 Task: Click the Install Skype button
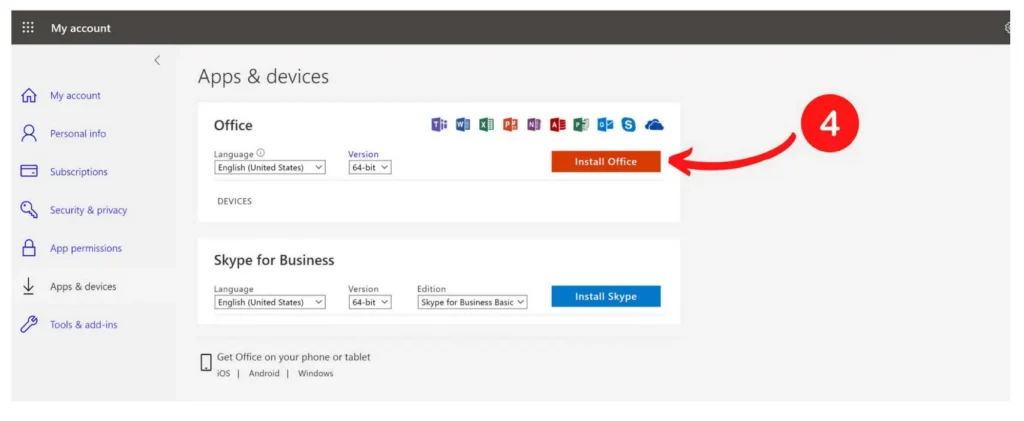605,296
